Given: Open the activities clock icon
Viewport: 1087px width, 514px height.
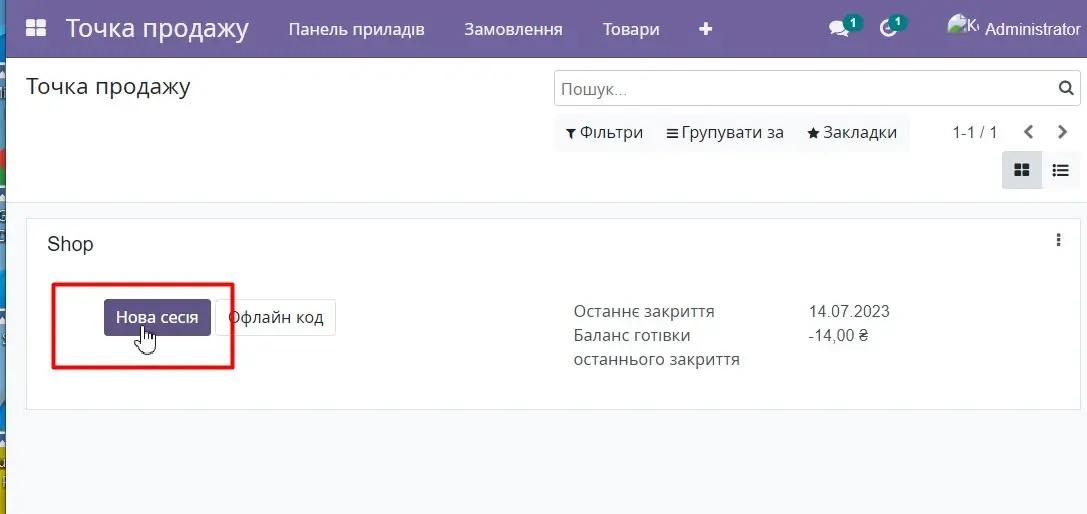Looking at the screenshot, I should coord(888,29).
